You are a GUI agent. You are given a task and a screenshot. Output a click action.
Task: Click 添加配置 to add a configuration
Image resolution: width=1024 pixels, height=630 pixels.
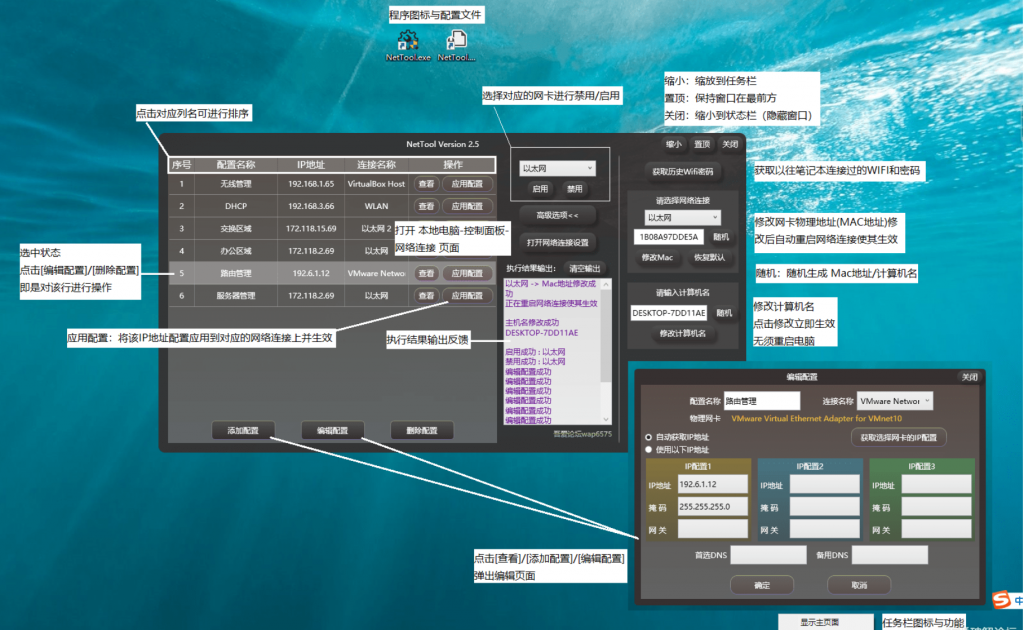coord(243,431)
